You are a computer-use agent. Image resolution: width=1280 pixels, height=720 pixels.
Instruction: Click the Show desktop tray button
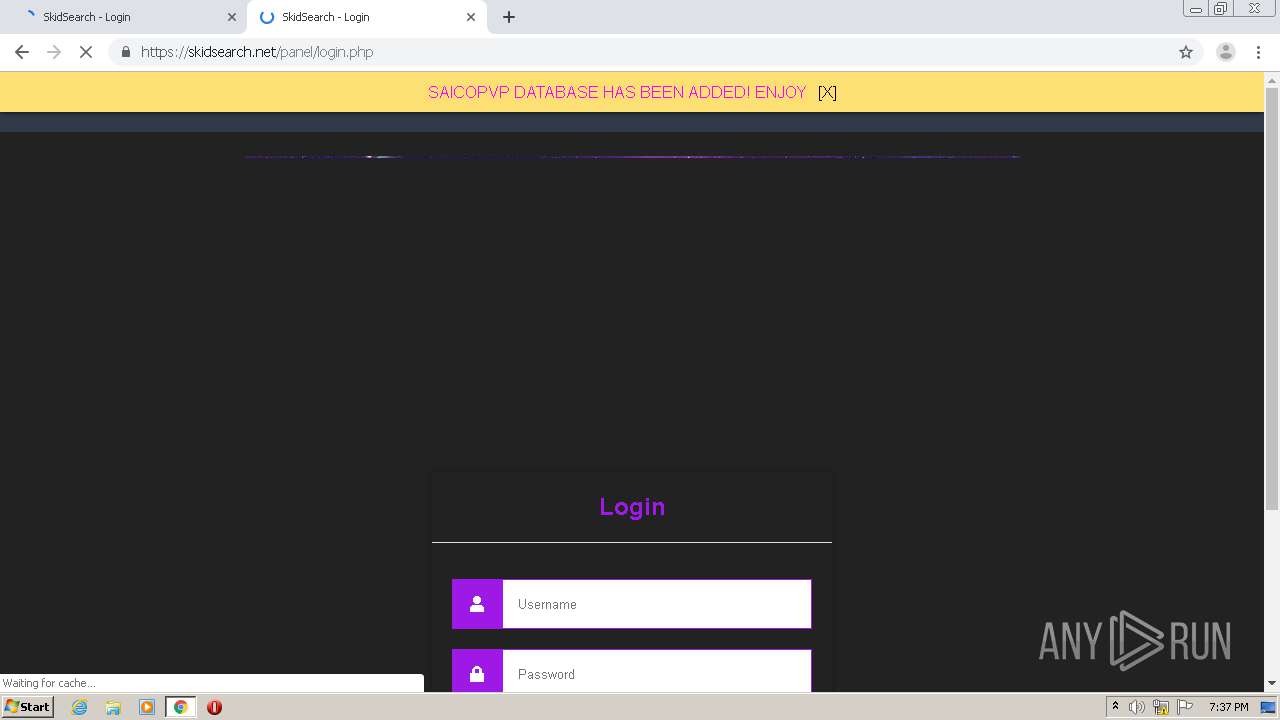[1268, 707]
